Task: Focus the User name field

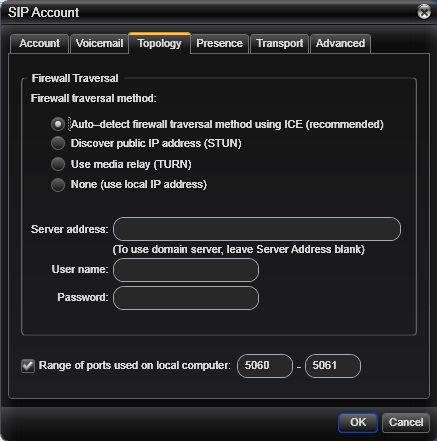Action: (186, 270)
